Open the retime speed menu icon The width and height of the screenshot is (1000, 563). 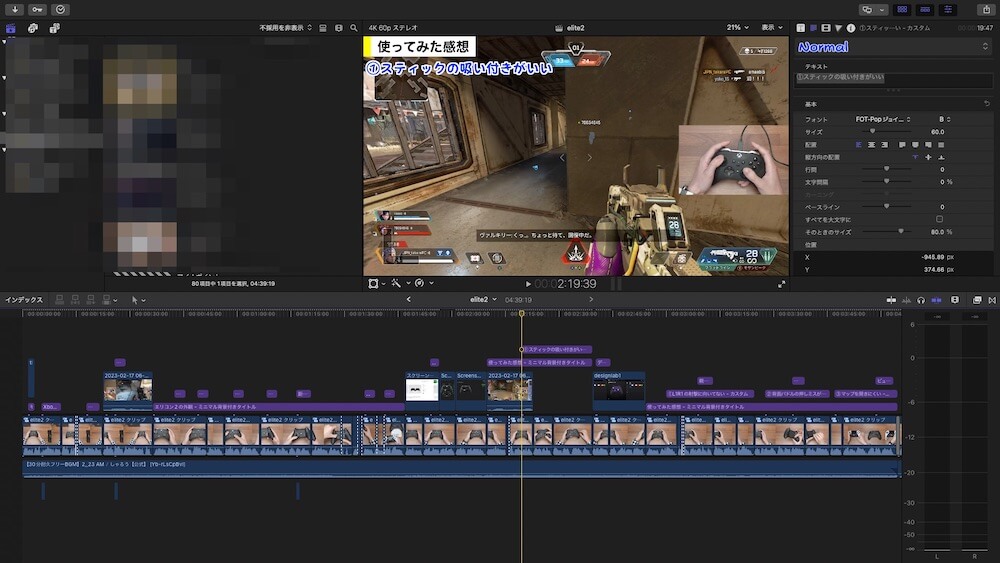point(423,284)
